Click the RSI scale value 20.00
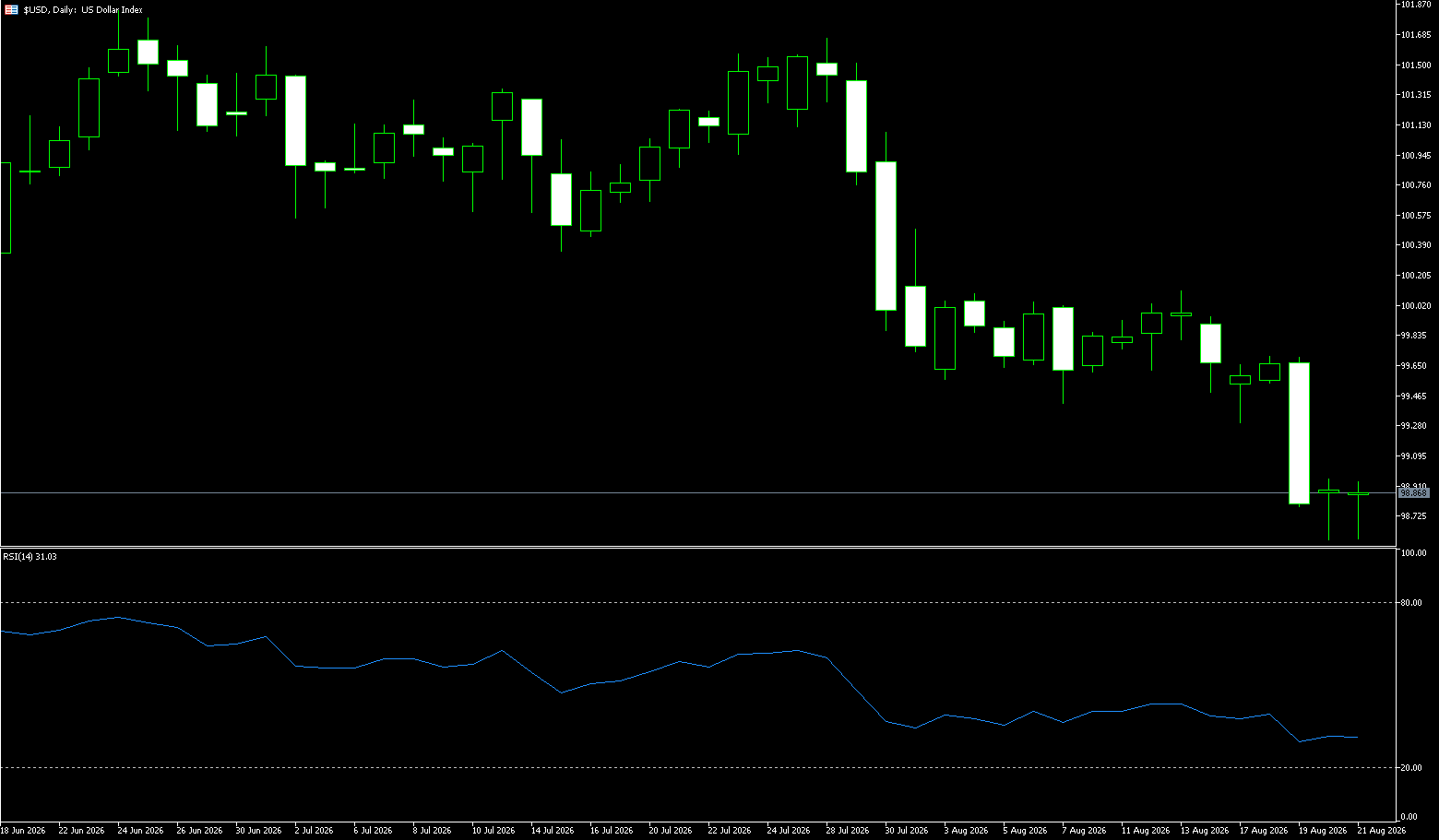Viewport: 1439px width, 840px height. coord(1411,768)
